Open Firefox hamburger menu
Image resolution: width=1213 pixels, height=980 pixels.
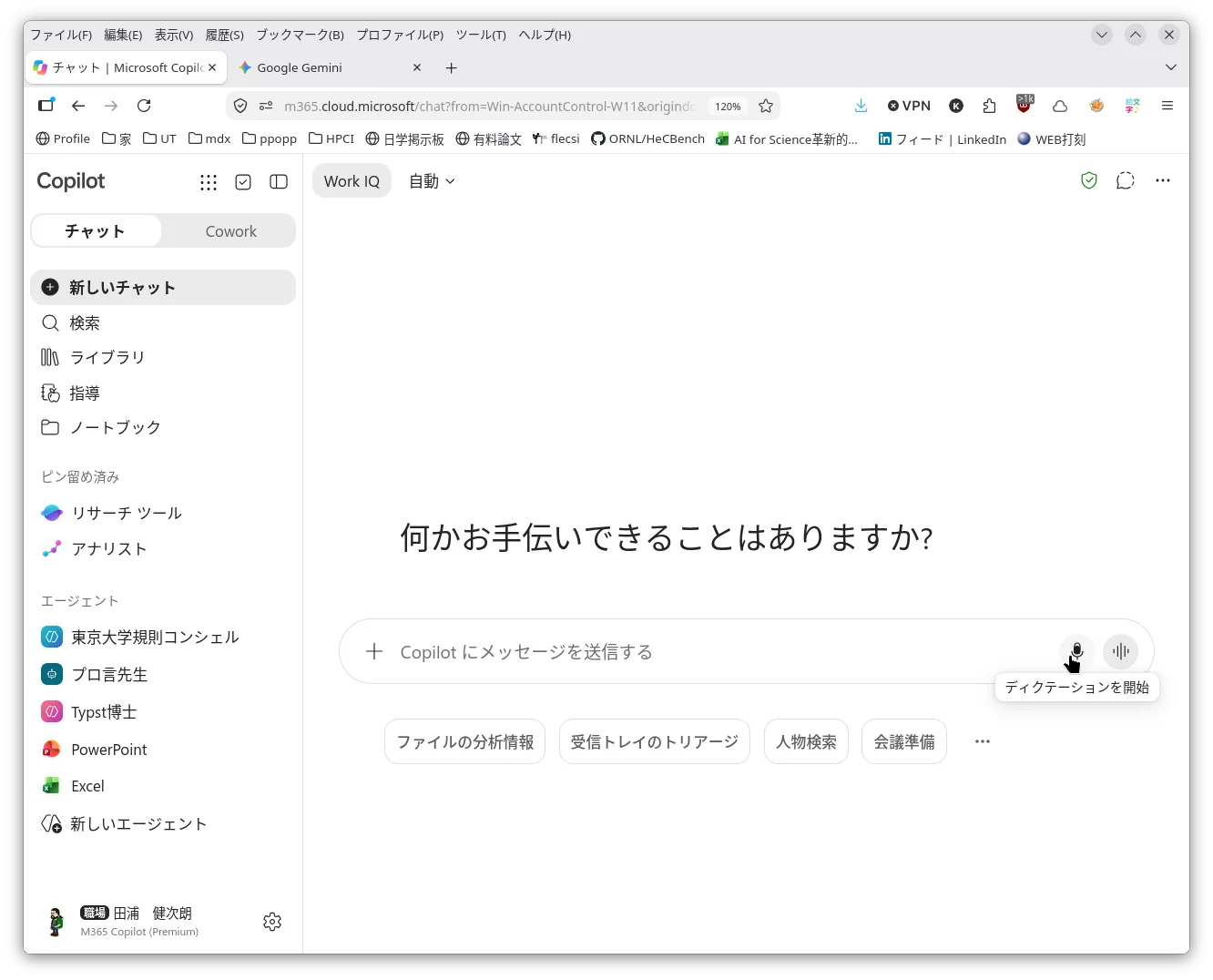[1167, 106]
